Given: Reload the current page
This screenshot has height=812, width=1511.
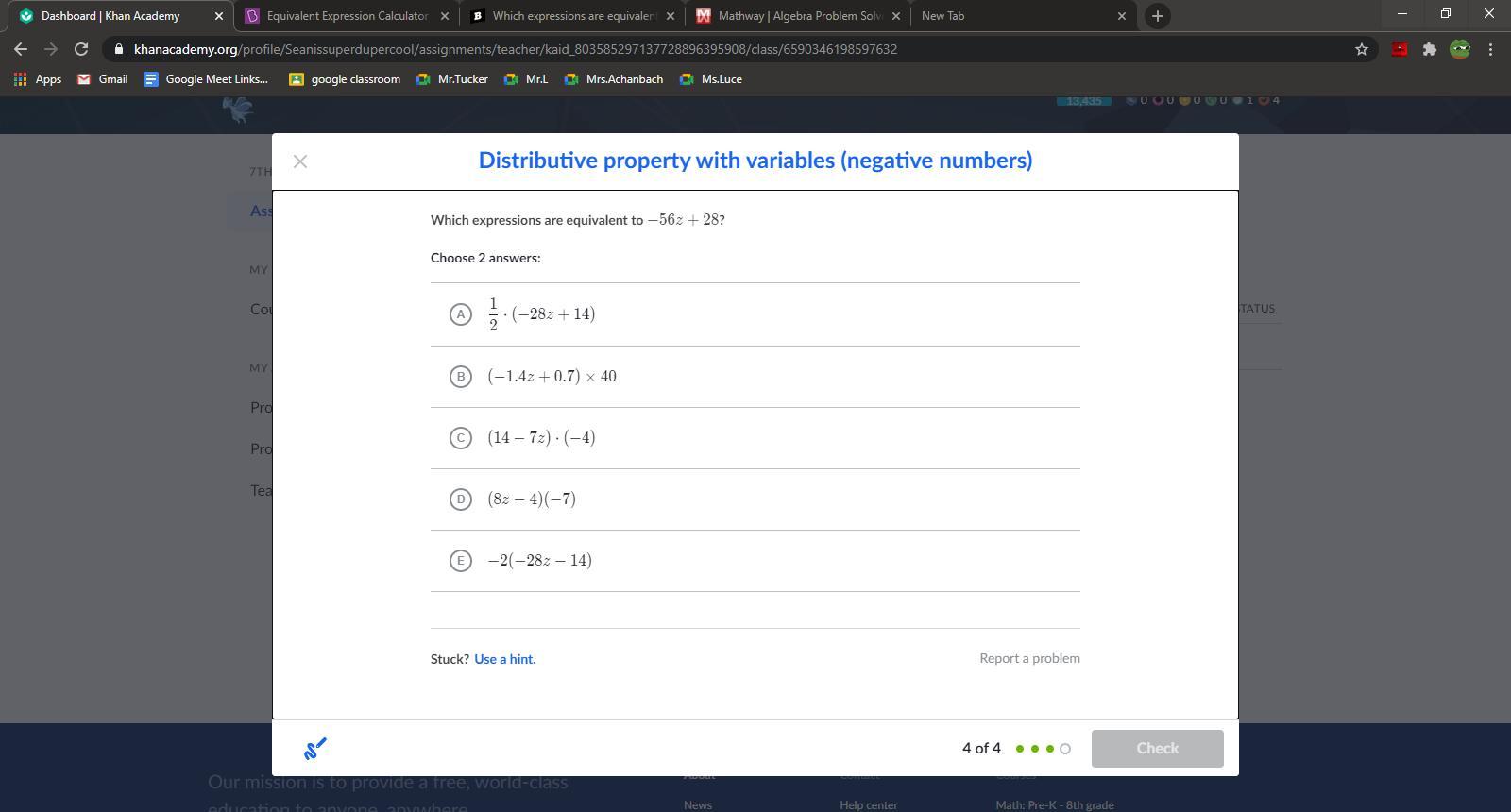Looking at the screenshot, I should (x=81, y=49).
